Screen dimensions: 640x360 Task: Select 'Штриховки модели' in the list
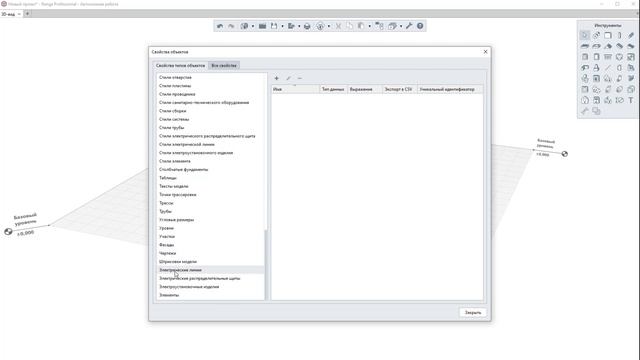(x=178, y=261)
